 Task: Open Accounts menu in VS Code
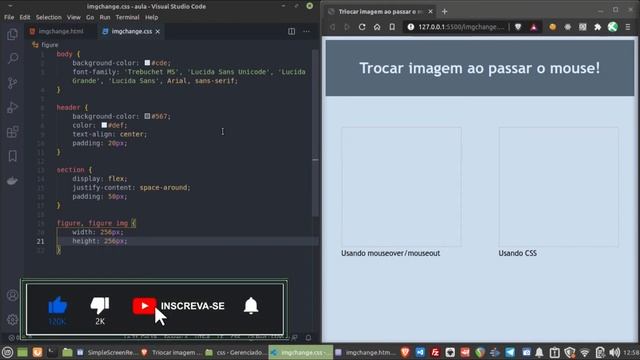click(x=13, y=295)
